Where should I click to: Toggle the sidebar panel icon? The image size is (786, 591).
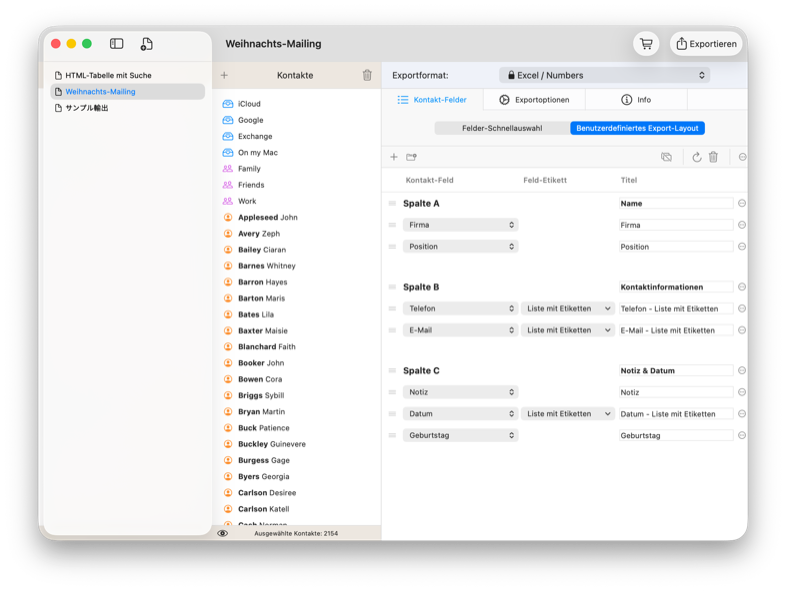[117, 44]
